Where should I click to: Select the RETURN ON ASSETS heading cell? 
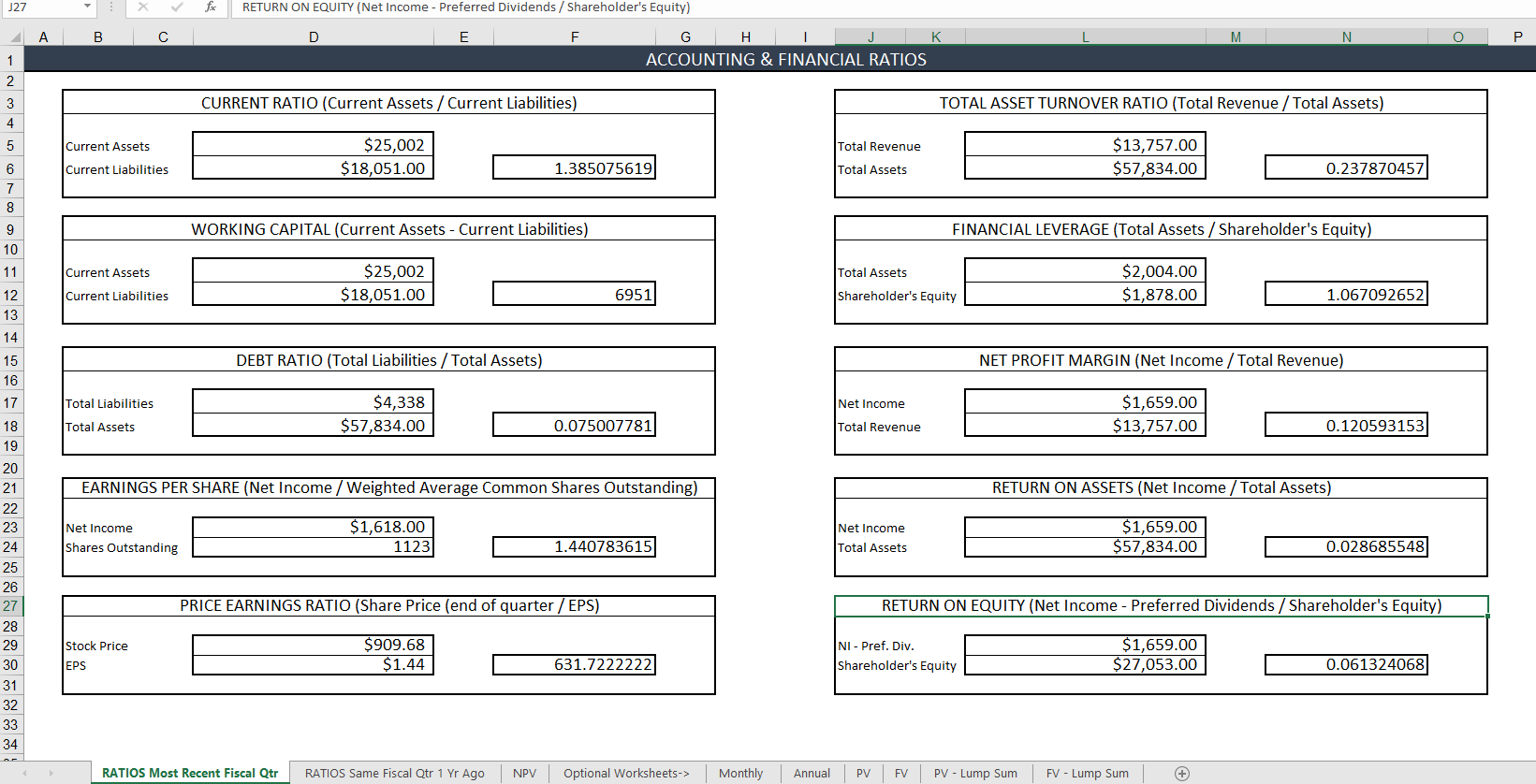pos(1161,487)
